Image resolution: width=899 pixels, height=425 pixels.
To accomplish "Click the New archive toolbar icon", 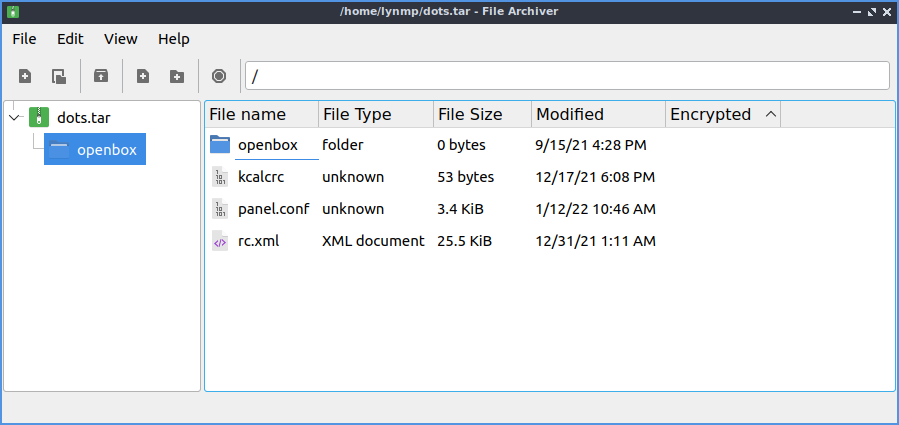I will tap(25, 76).
